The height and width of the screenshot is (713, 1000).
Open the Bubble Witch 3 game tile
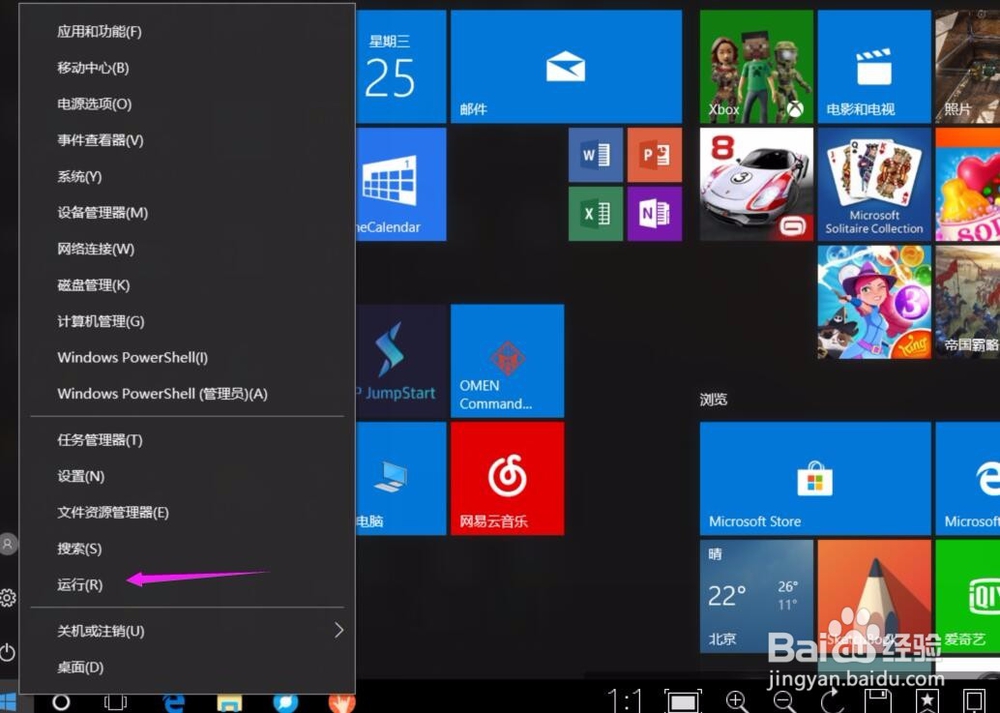click(874, 302)
